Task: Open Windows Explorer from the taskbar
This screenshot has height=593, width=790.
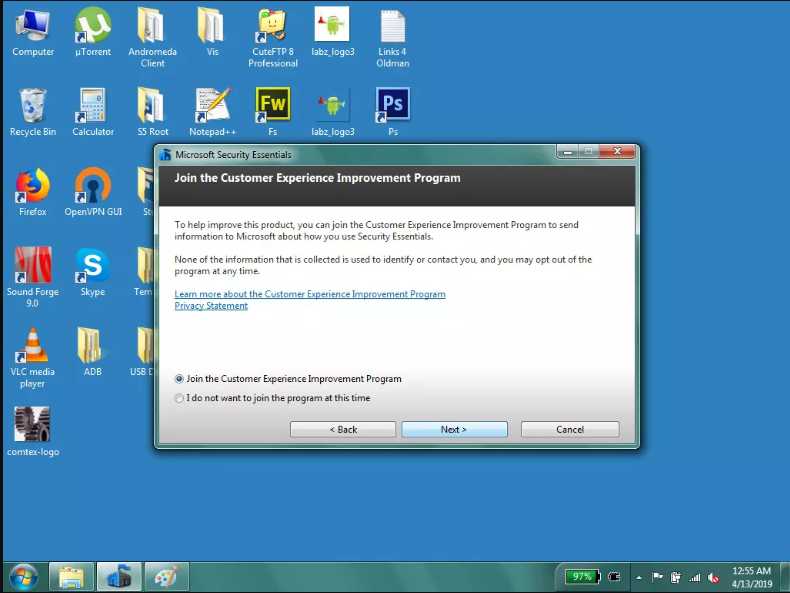Action: click(71, 577)
